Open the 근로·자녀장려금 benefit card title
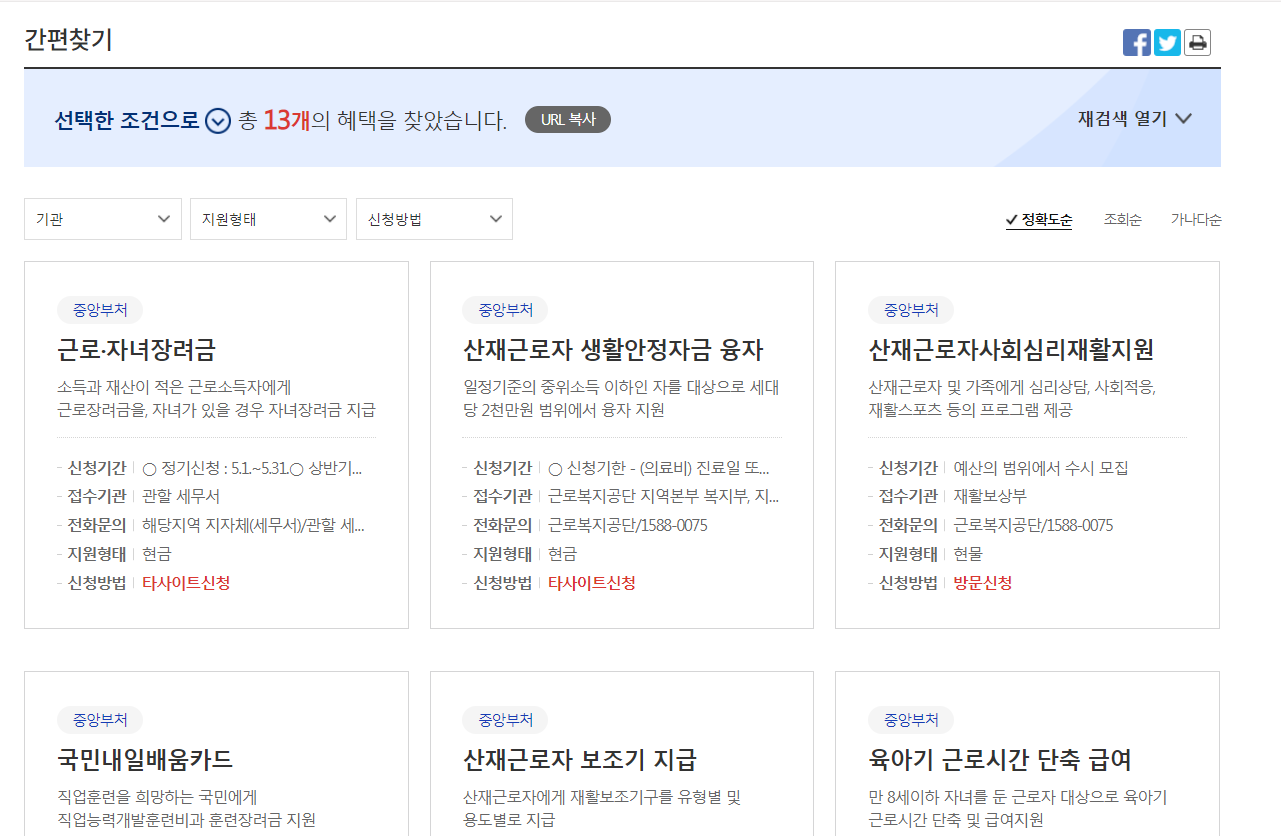Image resolution: width=1281 pixels, height=836 pixels. pos(136,350)
